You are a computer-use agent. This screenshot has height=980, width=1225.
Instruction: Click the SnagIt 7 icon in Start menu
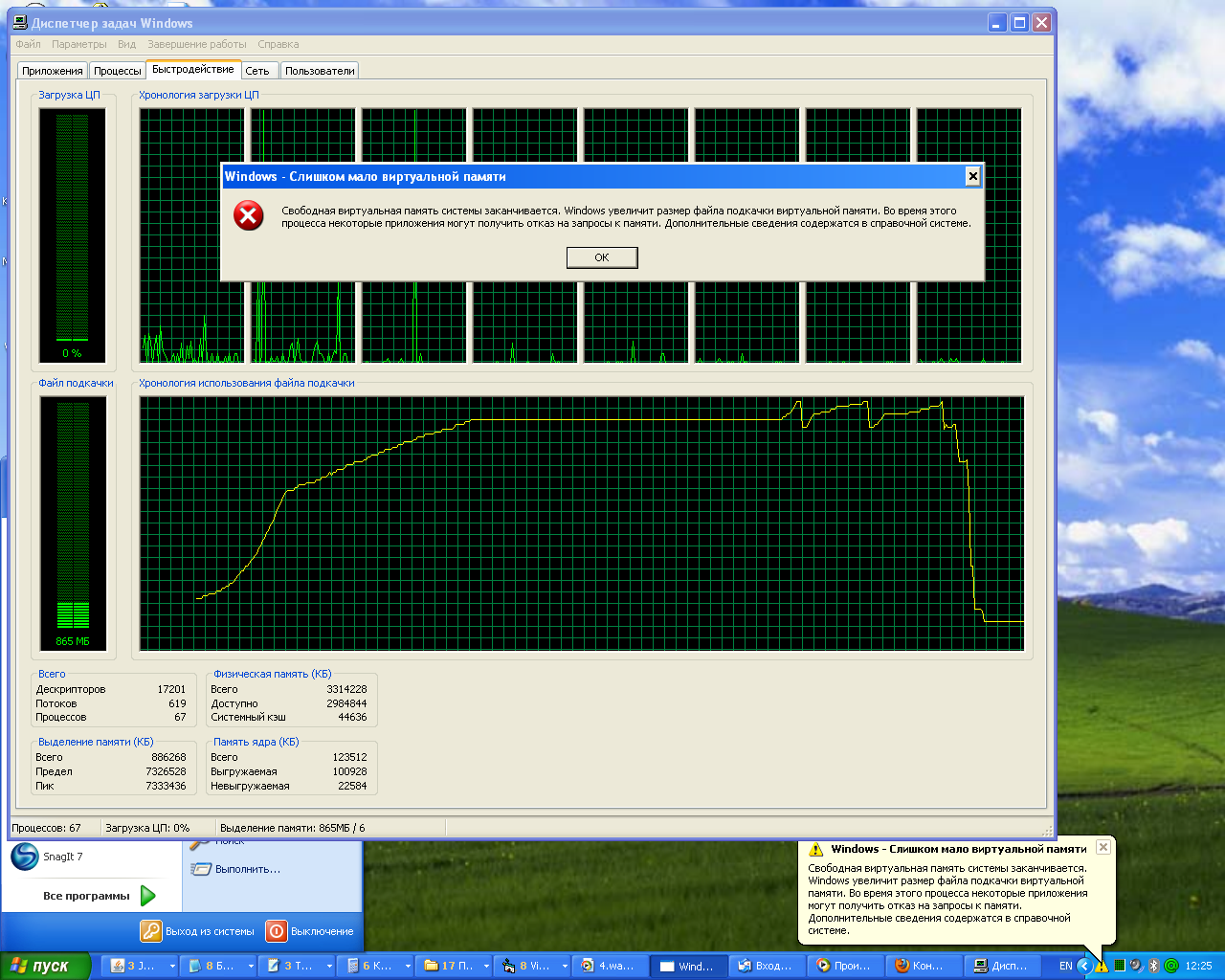coord(25,857)
